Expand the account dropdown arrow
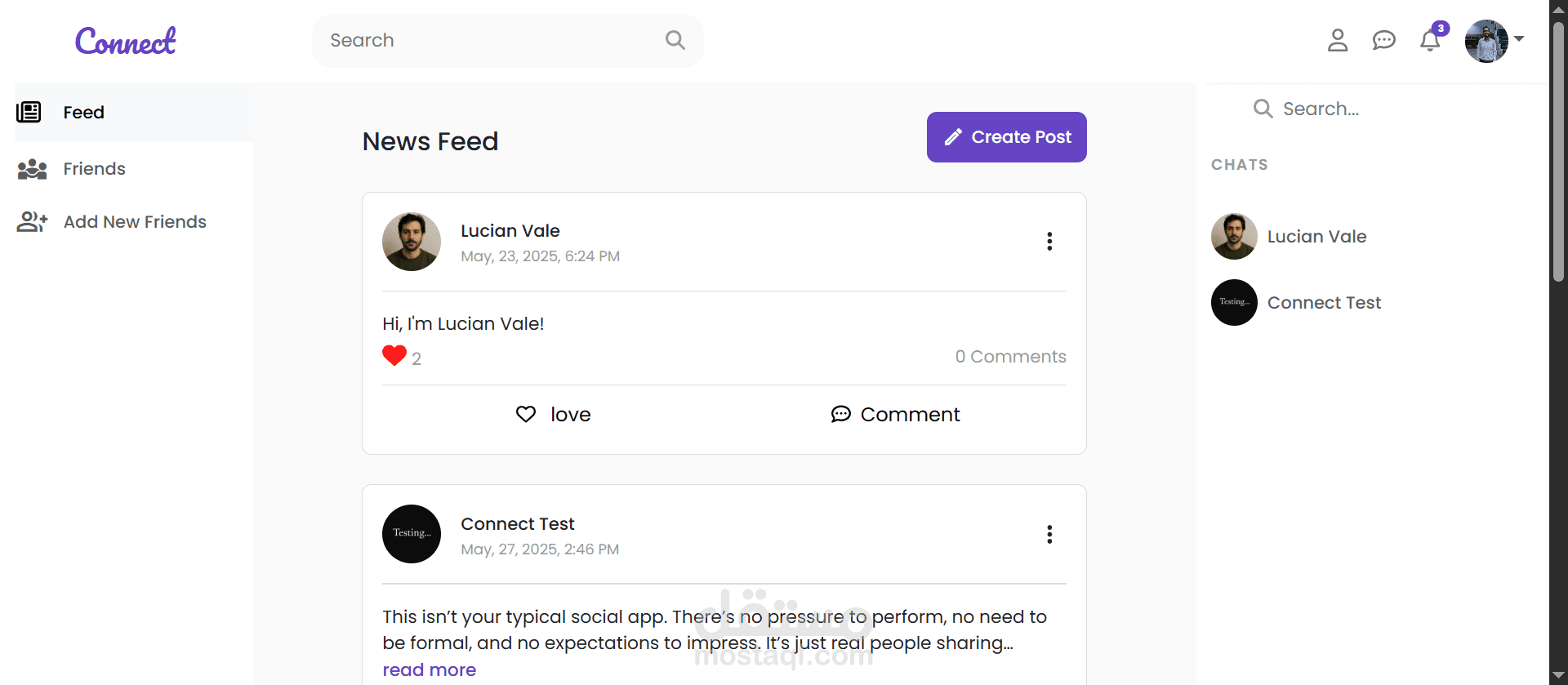1568x685 pixels. point(1519,38)
